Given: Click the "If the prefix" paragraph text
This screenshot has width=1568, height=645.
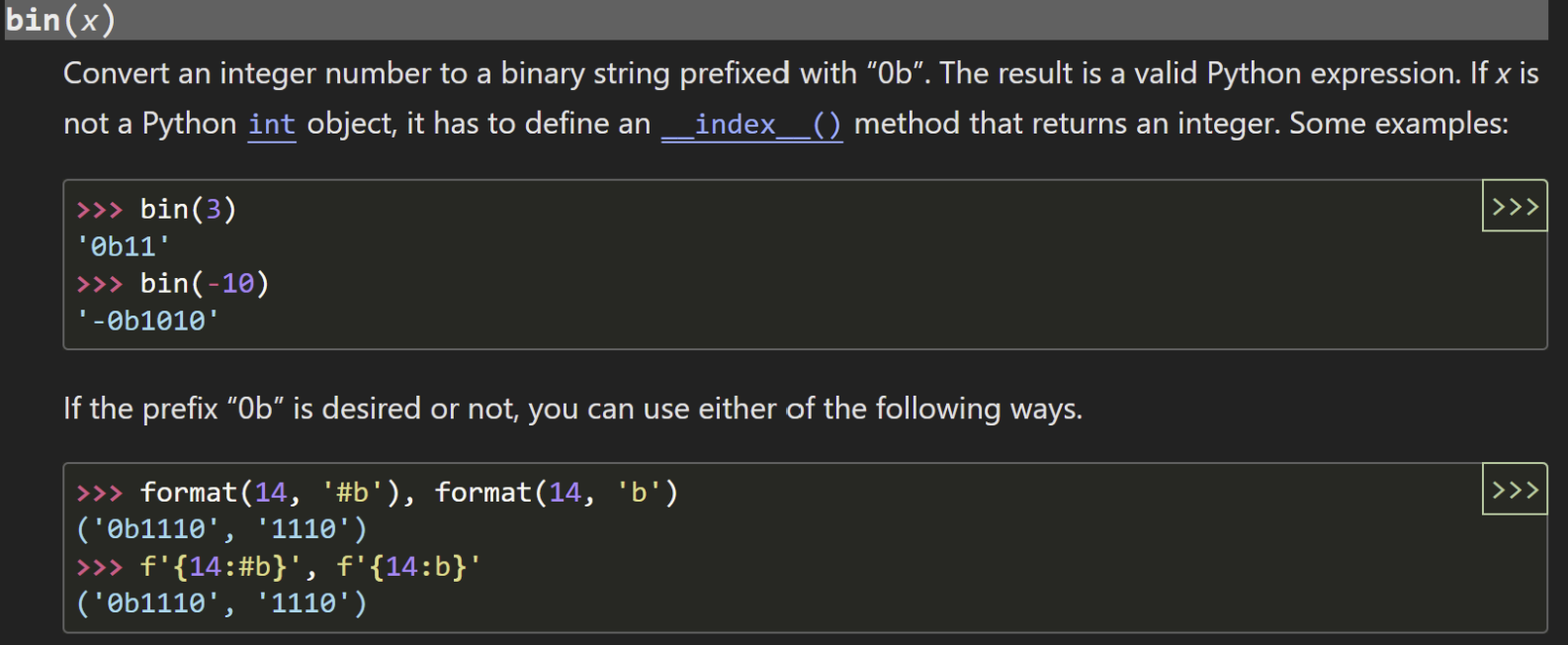Looking at the screenshot, I should tap(572, 409).
